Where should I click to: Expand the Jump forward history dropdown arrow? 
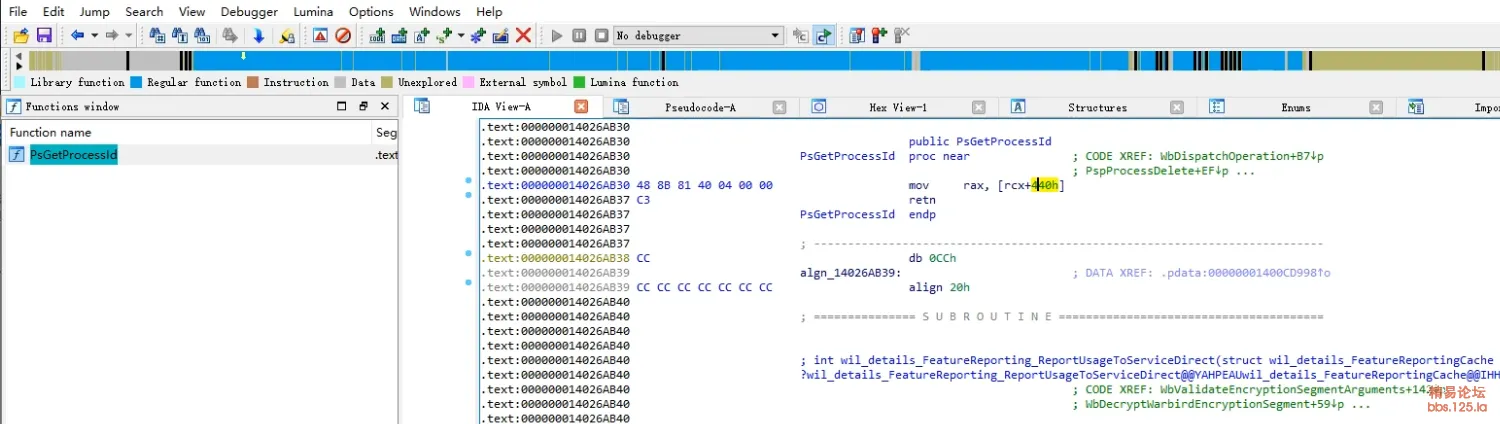click(x=129, y=36)
